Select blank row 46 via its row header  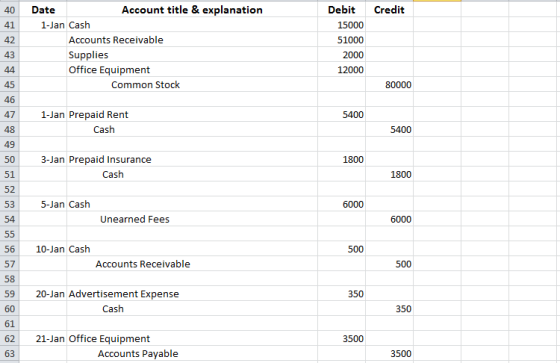coord(10,100)
